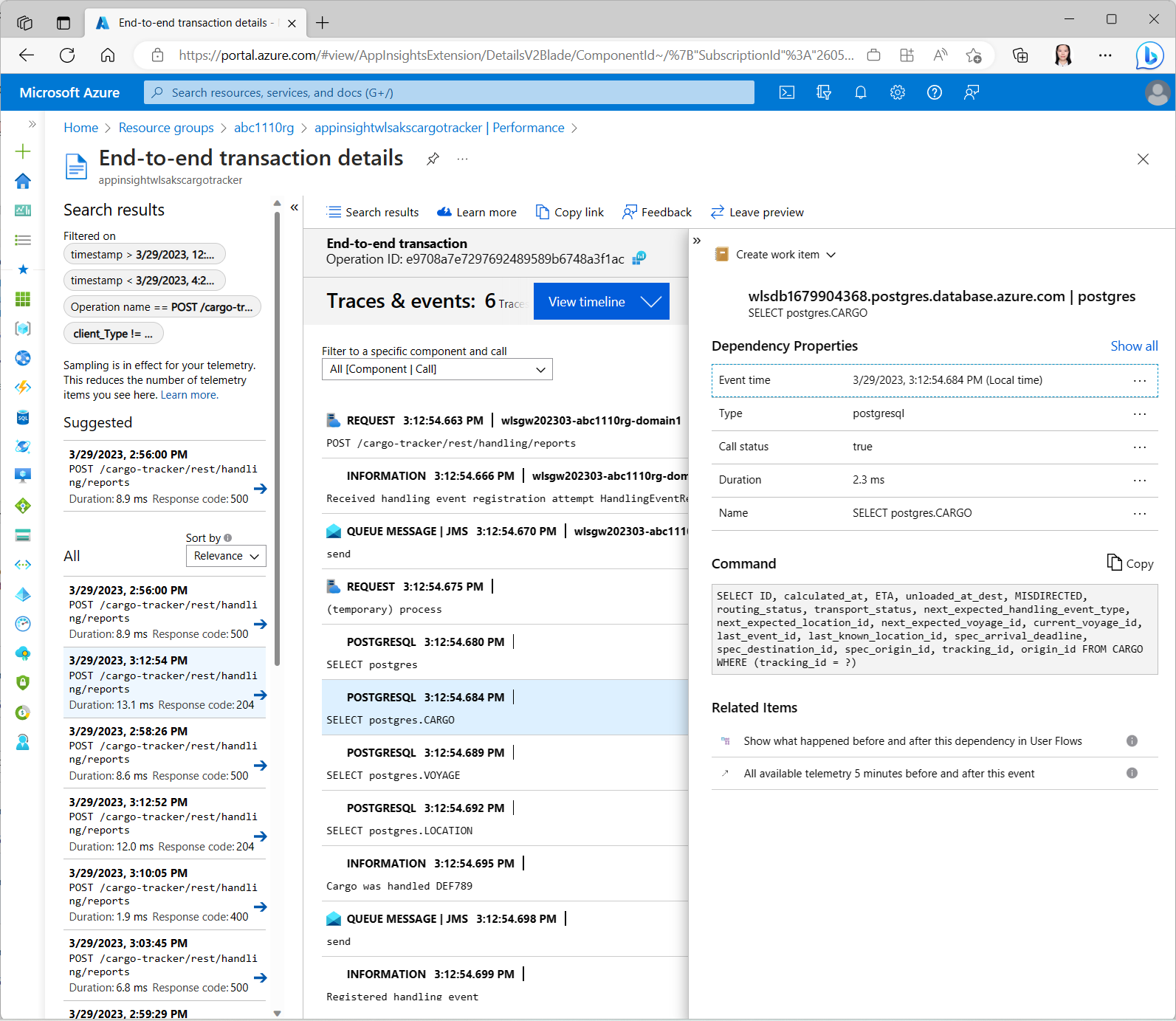The width and height of the screenshot is (1176, 1021).
Task: Open Favorites star in sidebar
Action: [x=23, y=269]
